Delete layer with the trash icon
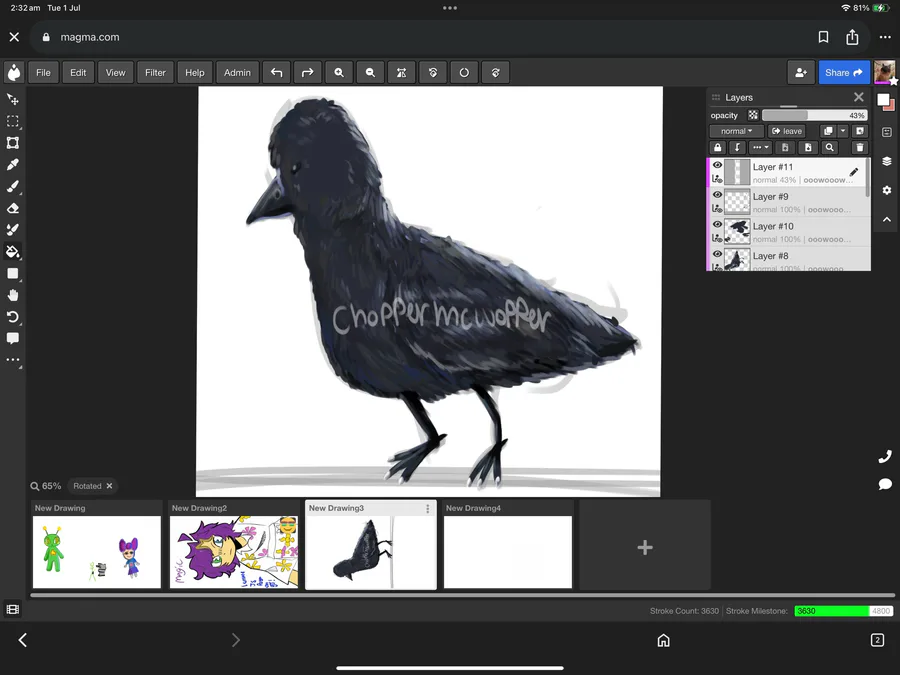Viewport: 900px width, 675px height. [x=860, y=148]
